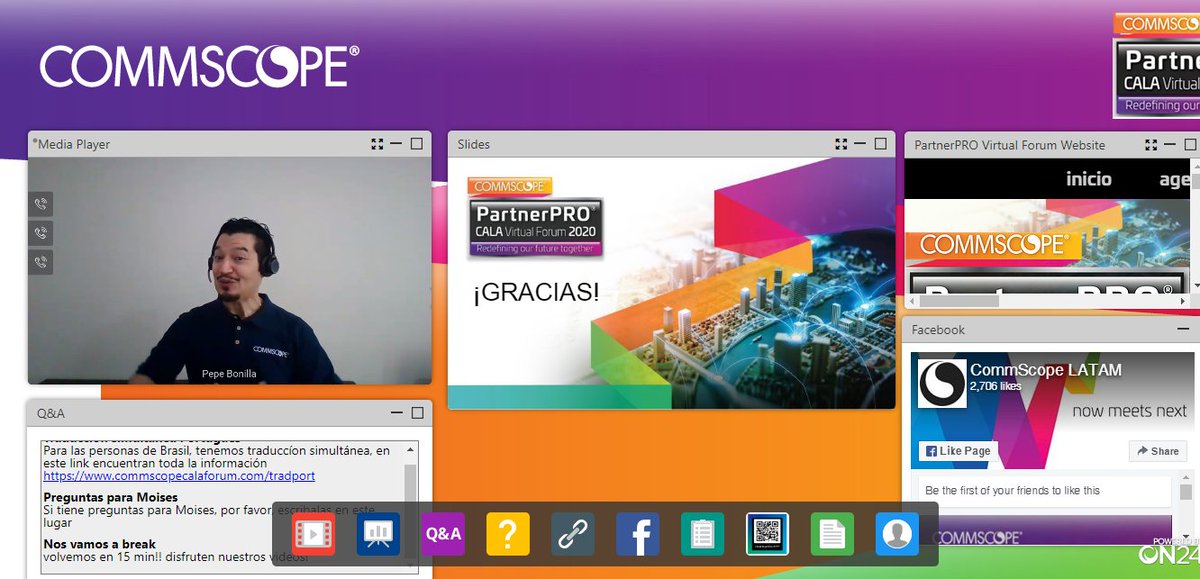Open the purple Q&A dock icon
1200x579 pixels.
point(443,534)
